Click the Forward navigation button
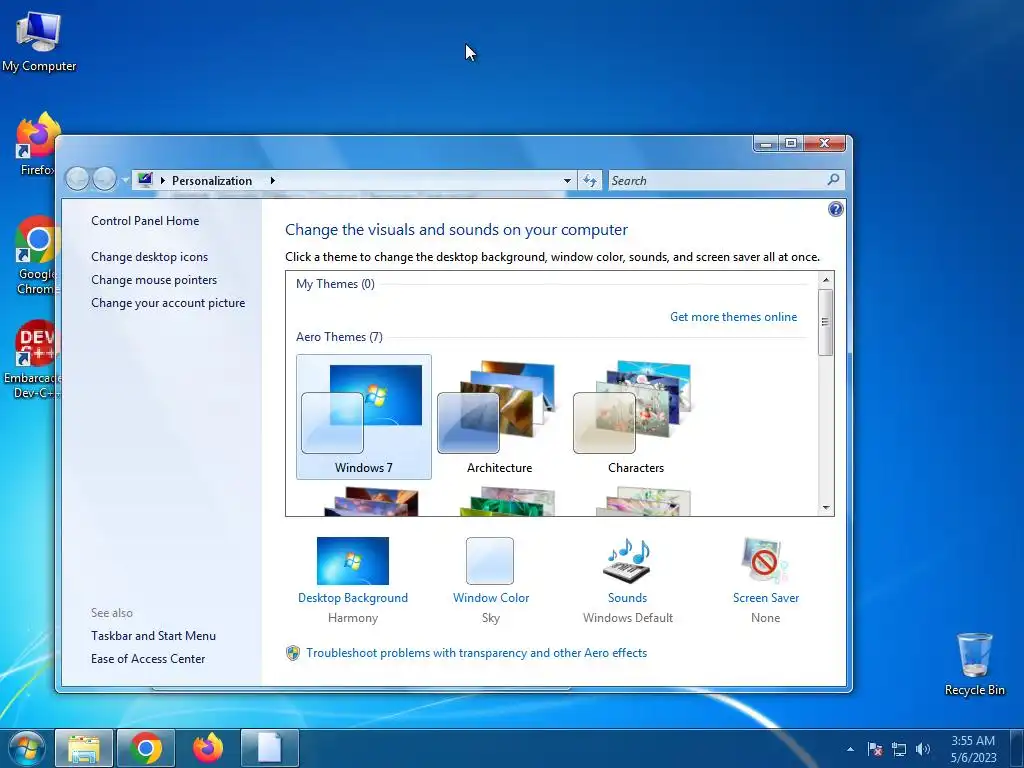 104,178
